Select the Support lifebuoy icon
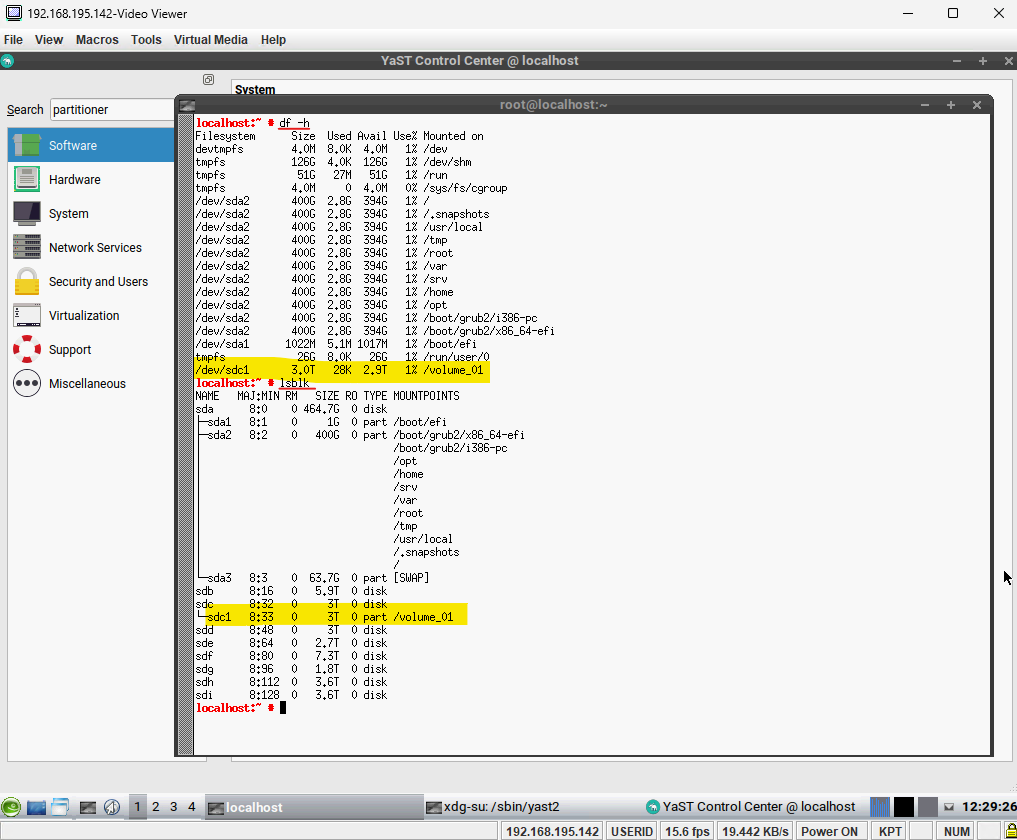Image resolution: width=1017 pixels, height=840 pixels. tap(27, 349)
